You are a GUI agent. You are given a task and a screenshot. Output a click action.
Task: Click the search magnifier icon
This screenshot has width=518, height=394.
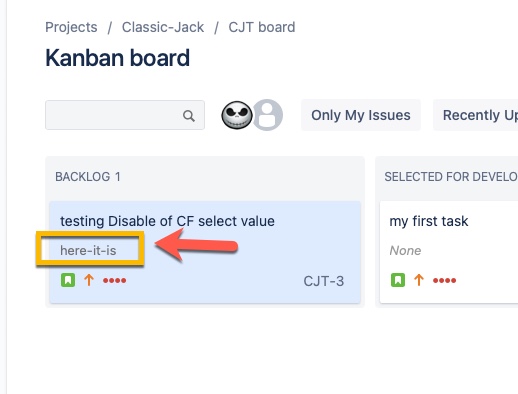point(189,116)
